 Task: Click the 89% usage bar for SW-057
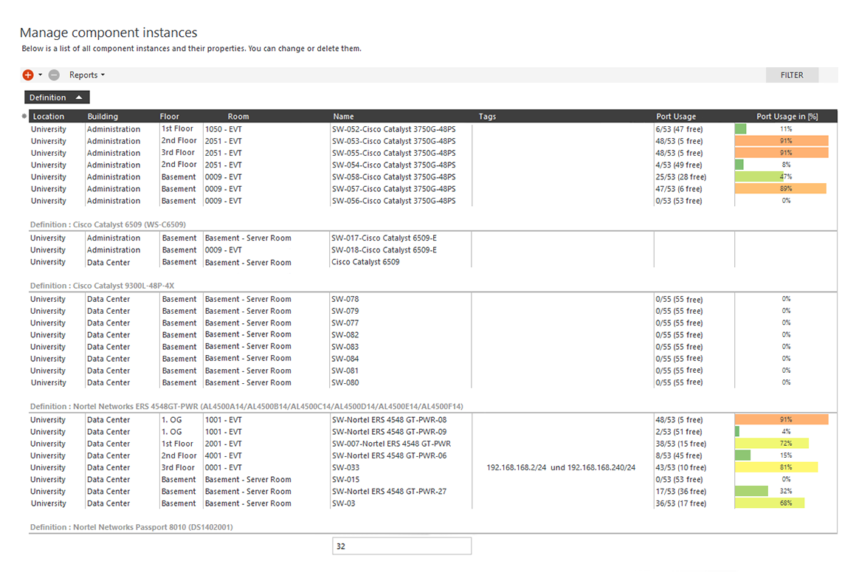[x=780, y=189]
